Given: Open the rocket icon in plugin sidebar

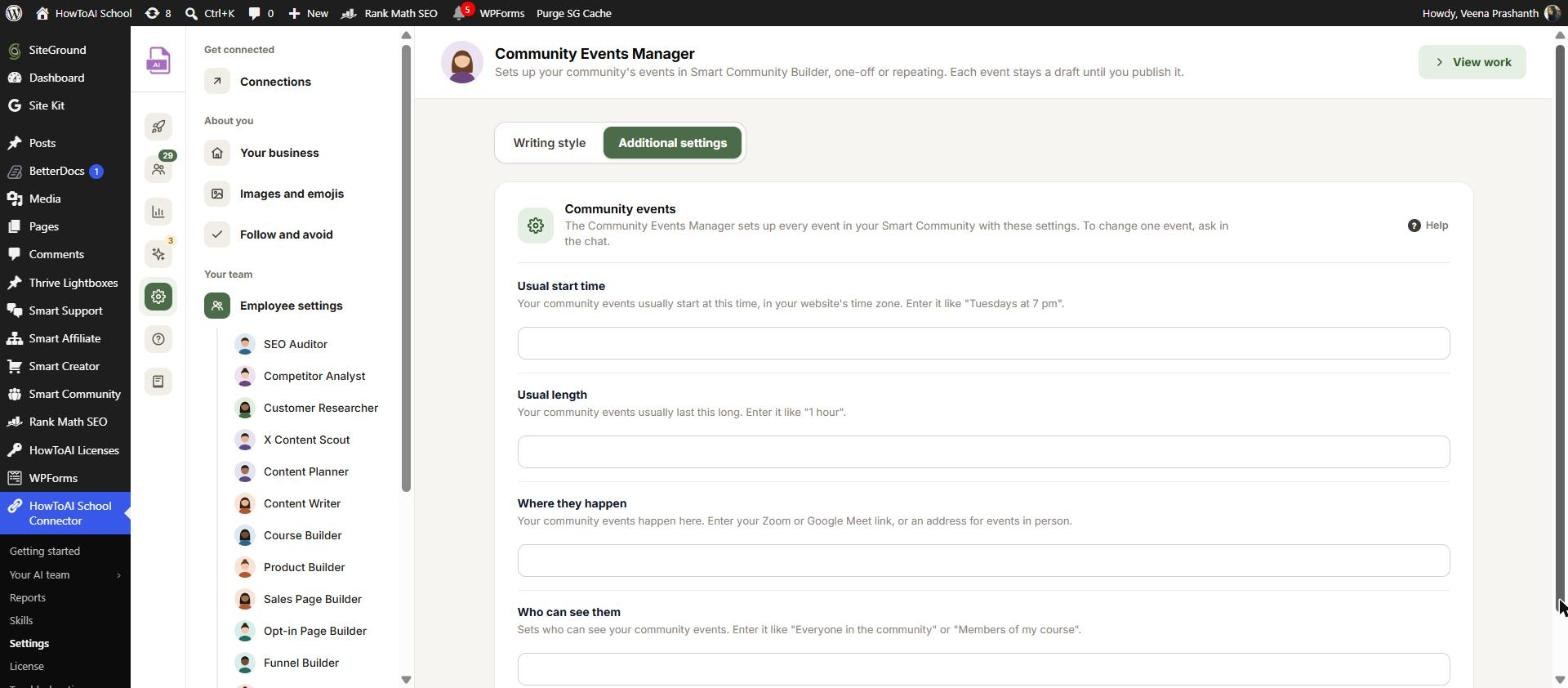Looking at the screenshot, I should pyautogui.click(x=158, y=126).
